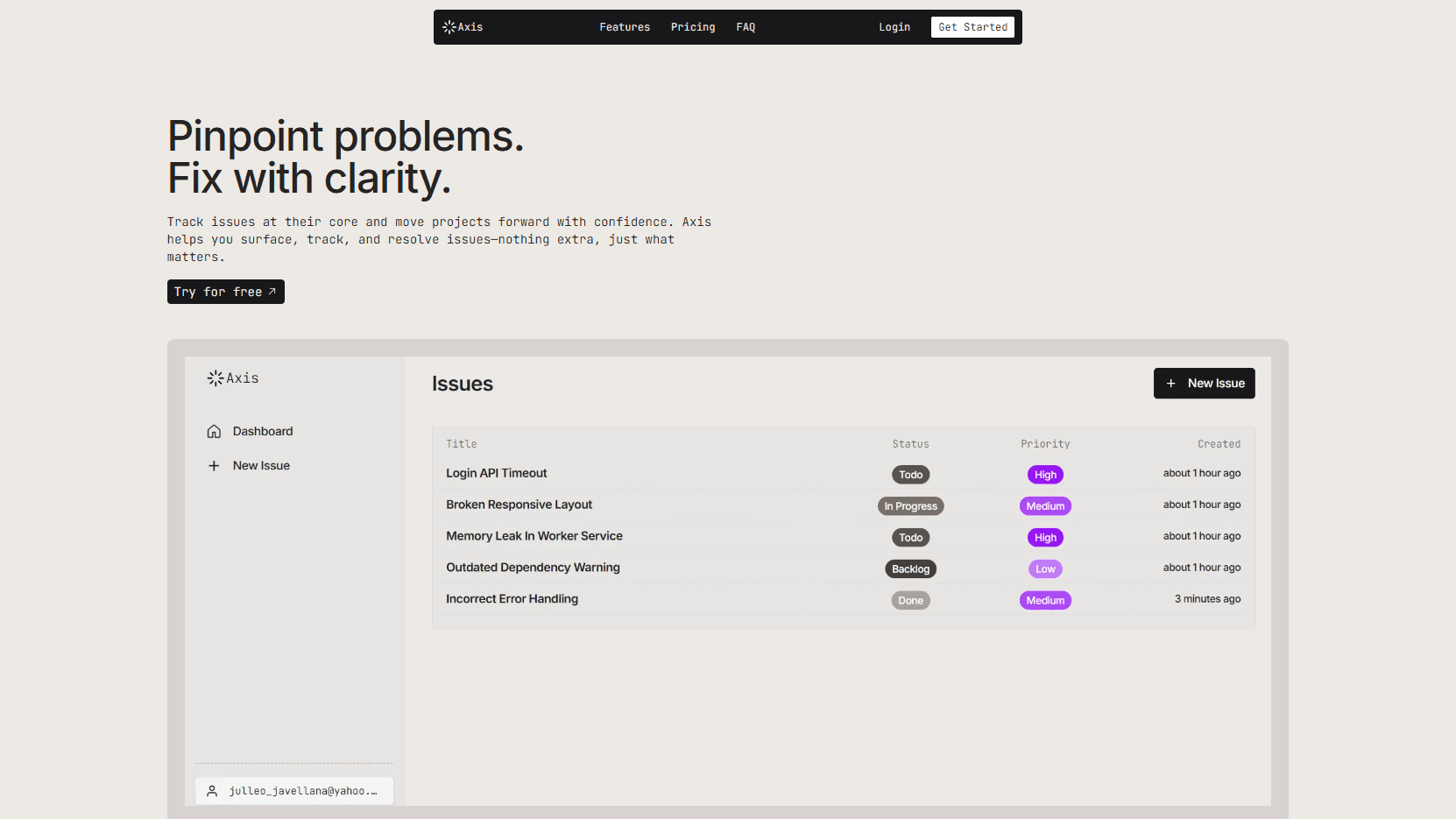The image size is (1456, 819).
Task: Click the In Progress status badge
Action: coord(910,506)
